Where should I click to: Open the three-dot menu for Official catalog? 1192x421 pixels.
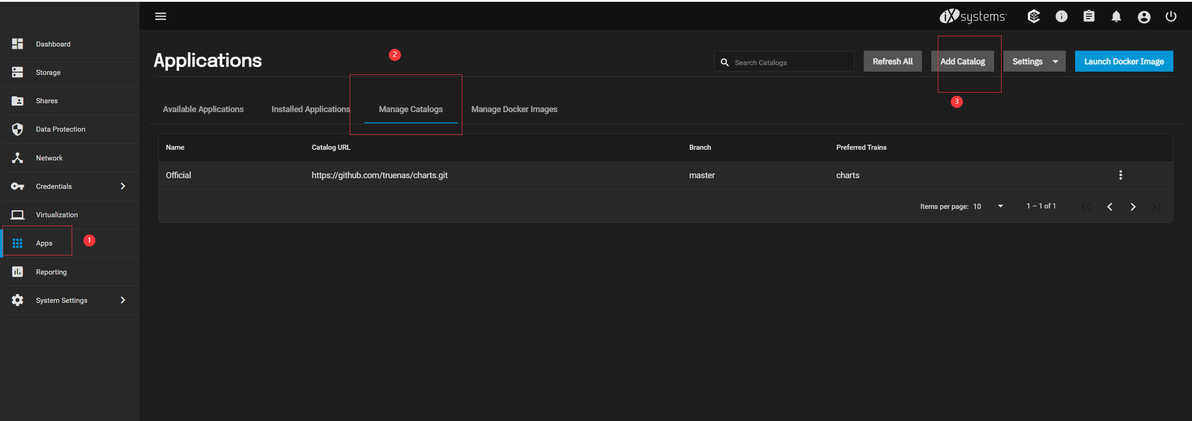1120,175
